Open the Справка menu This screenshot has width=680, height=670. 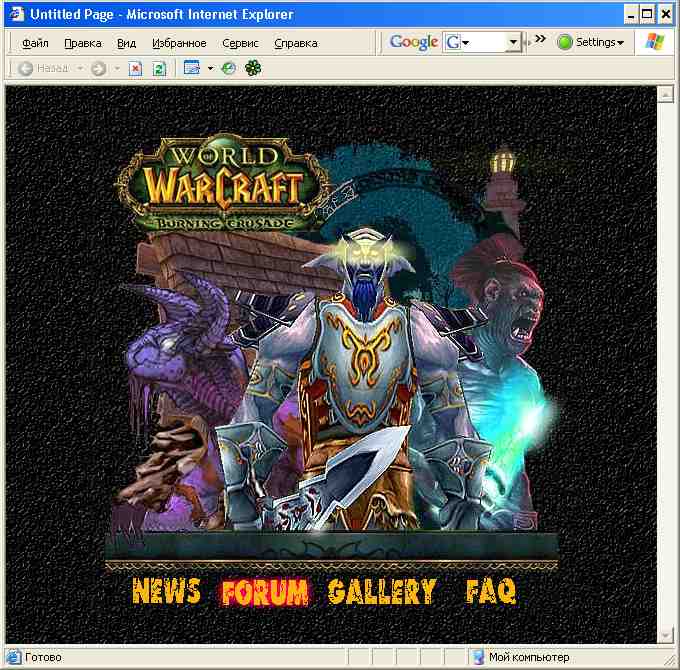pos(296,43)
